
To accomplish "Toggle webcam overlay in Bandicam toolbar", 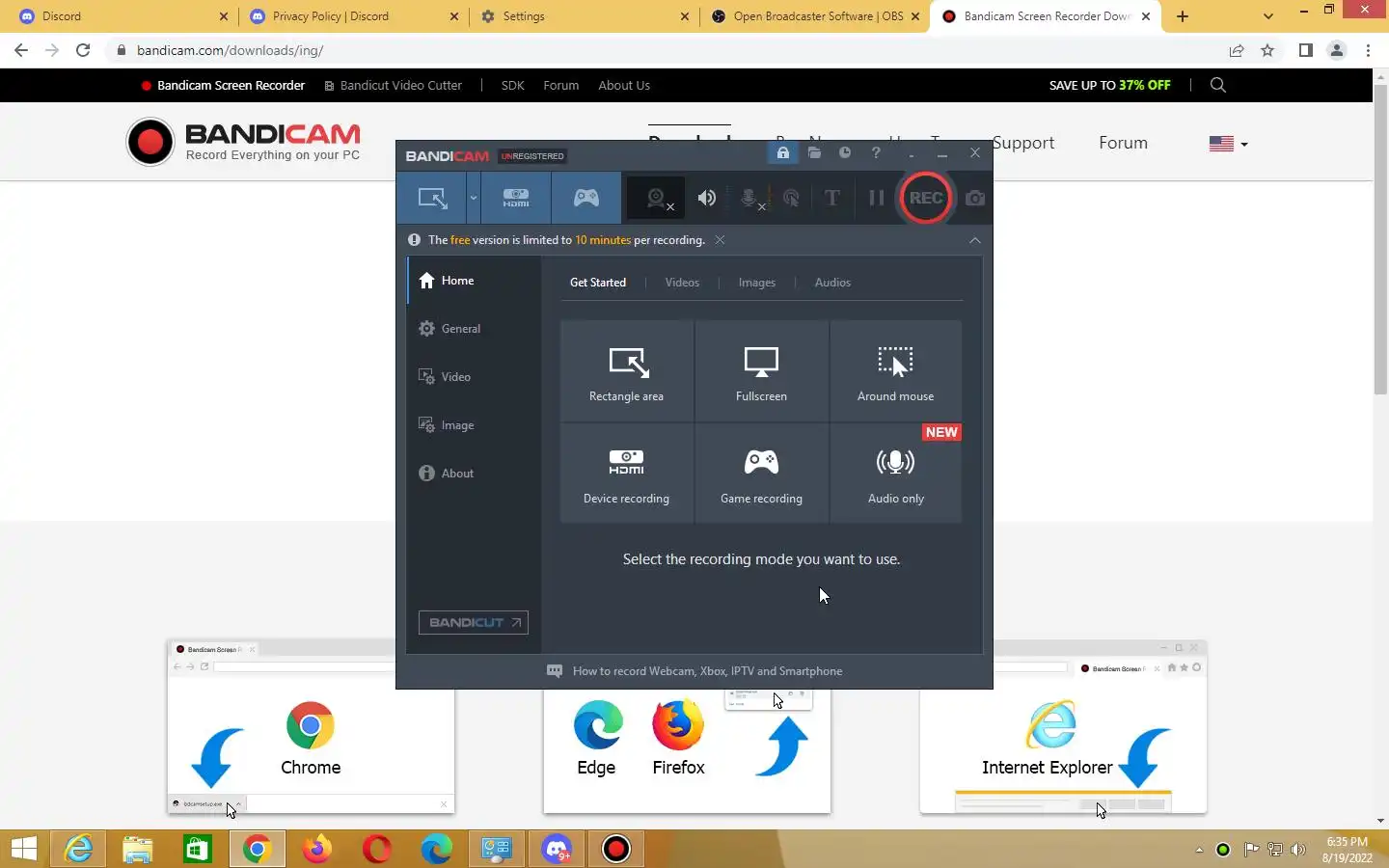I will coord(657,198).
